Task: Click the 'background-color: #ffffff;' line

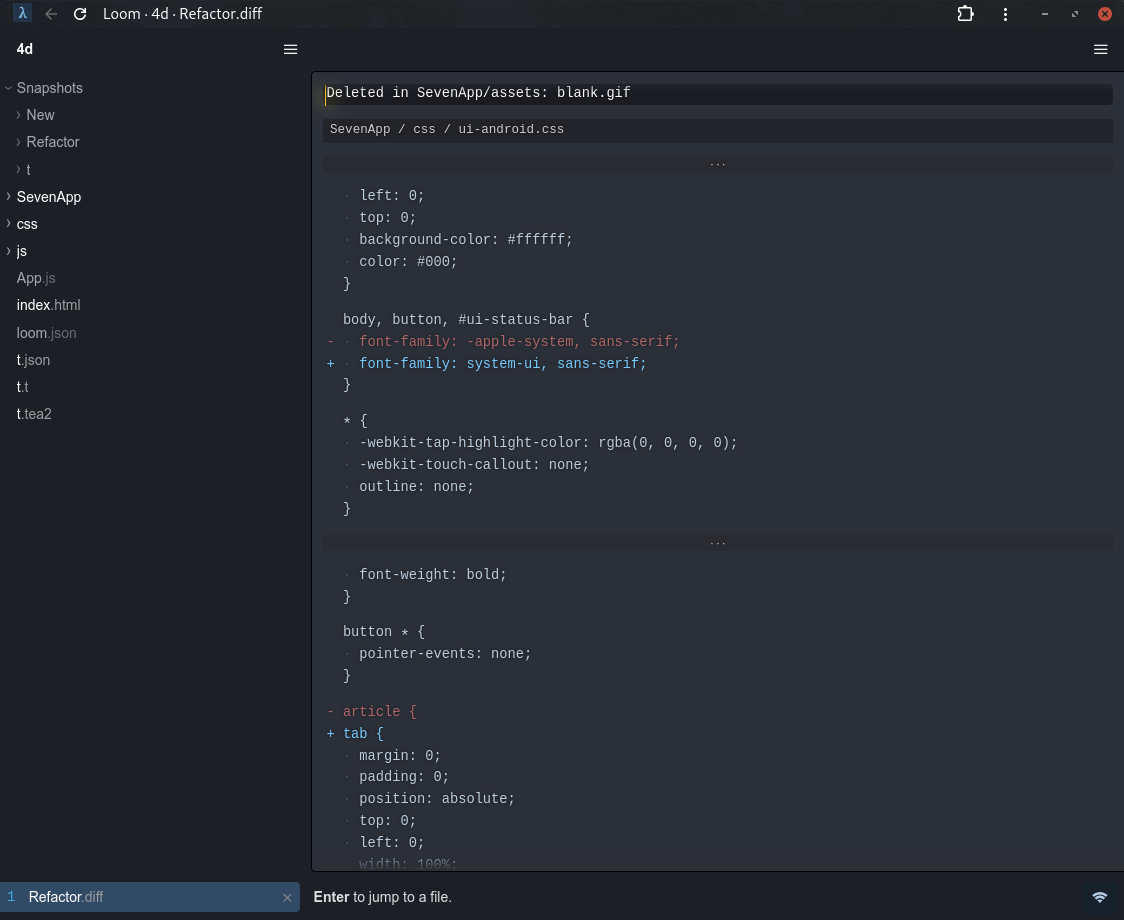Action: [465, 240]
